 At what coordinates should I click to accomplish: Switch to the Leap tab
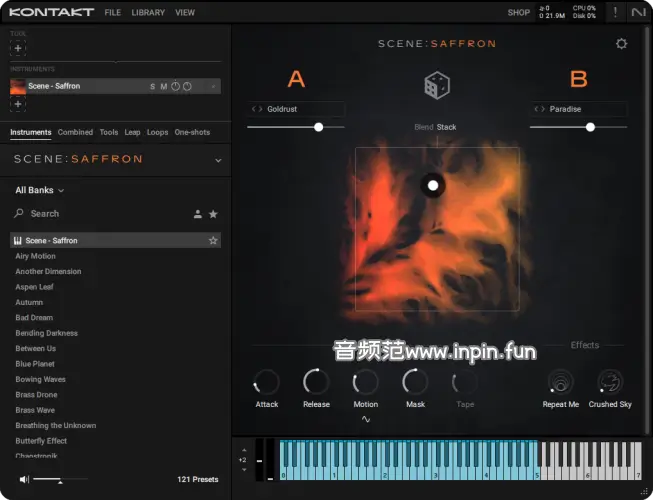132,132
